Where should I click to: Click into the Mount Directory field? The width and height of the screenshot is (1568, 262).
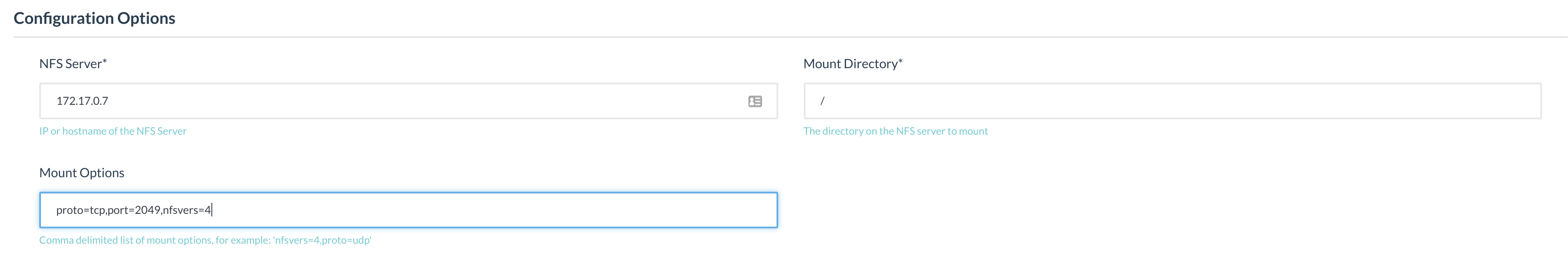[x=1172, y=101]
